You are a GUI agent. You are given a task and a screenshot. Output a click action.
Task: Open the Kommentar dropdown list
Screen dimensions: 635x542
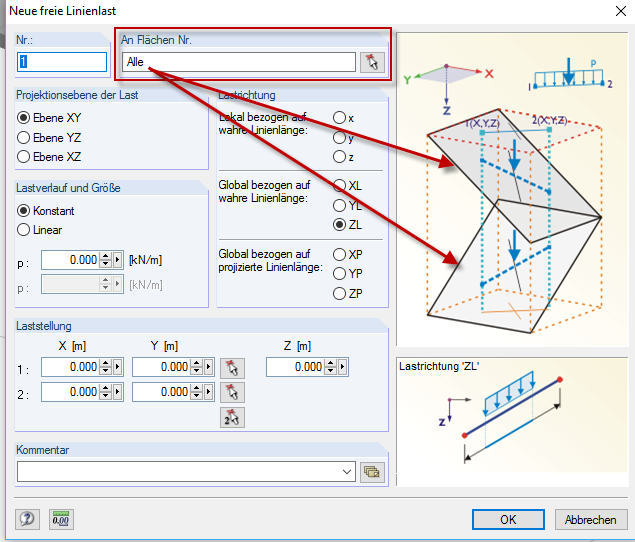point(347,472)
